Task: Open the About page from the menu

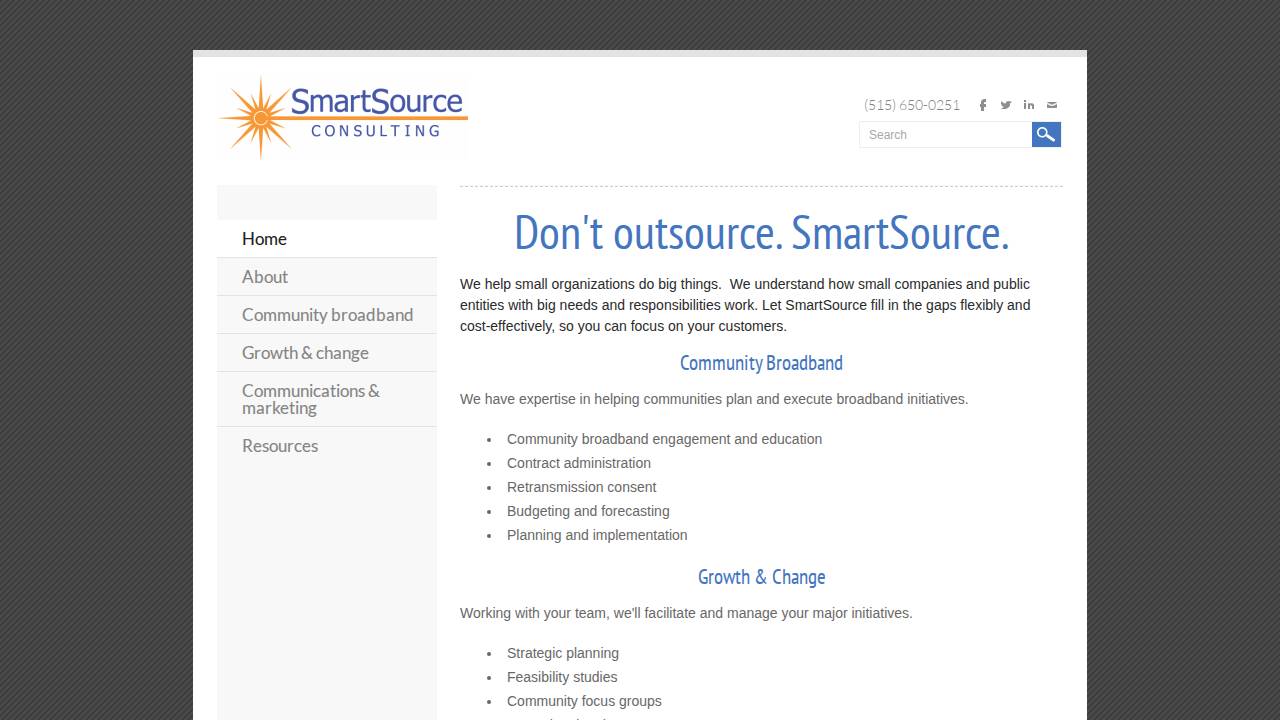Action: click(x=264, y=277)
